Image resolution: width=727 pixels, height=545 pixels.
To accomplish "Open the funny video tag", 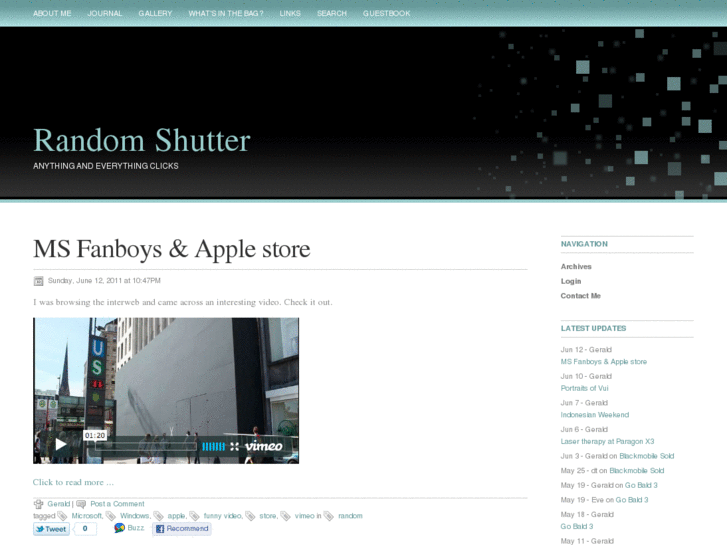I will point(222,516).
